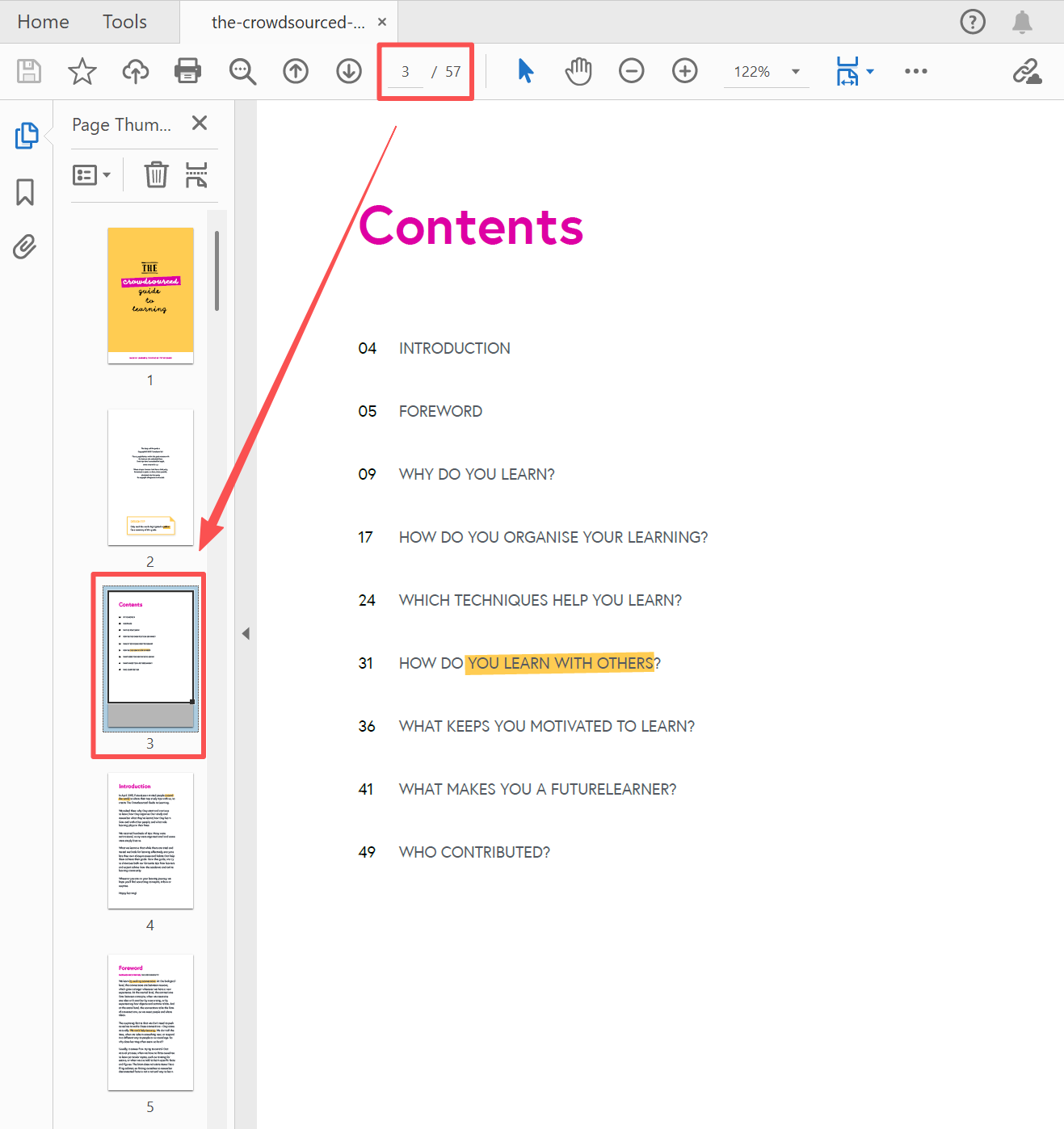Star this document as a favorite
The width and height of the screenshot is (1064, 1129).
[x=82, y=71]
